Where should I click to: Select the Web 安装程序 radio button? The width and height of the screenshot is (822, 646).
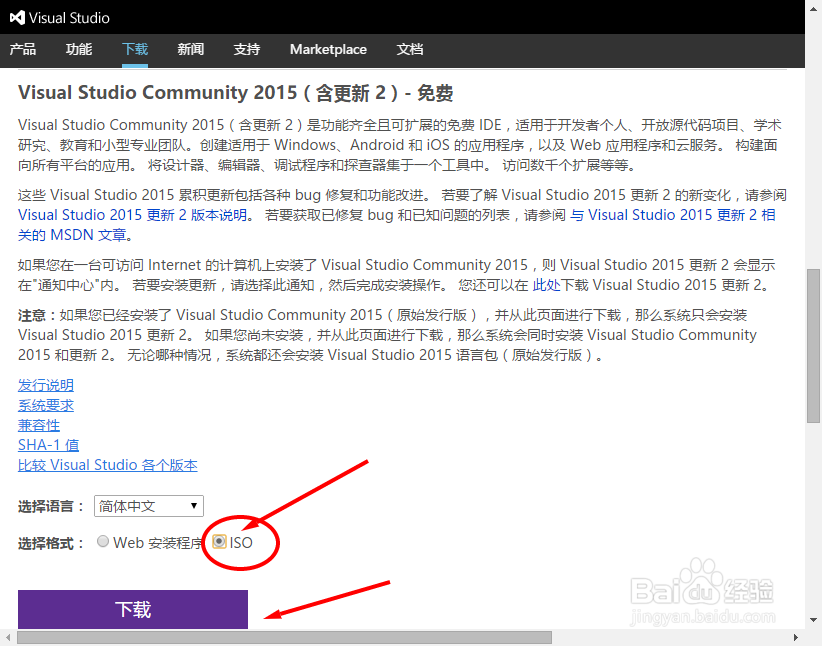point(103,541)
